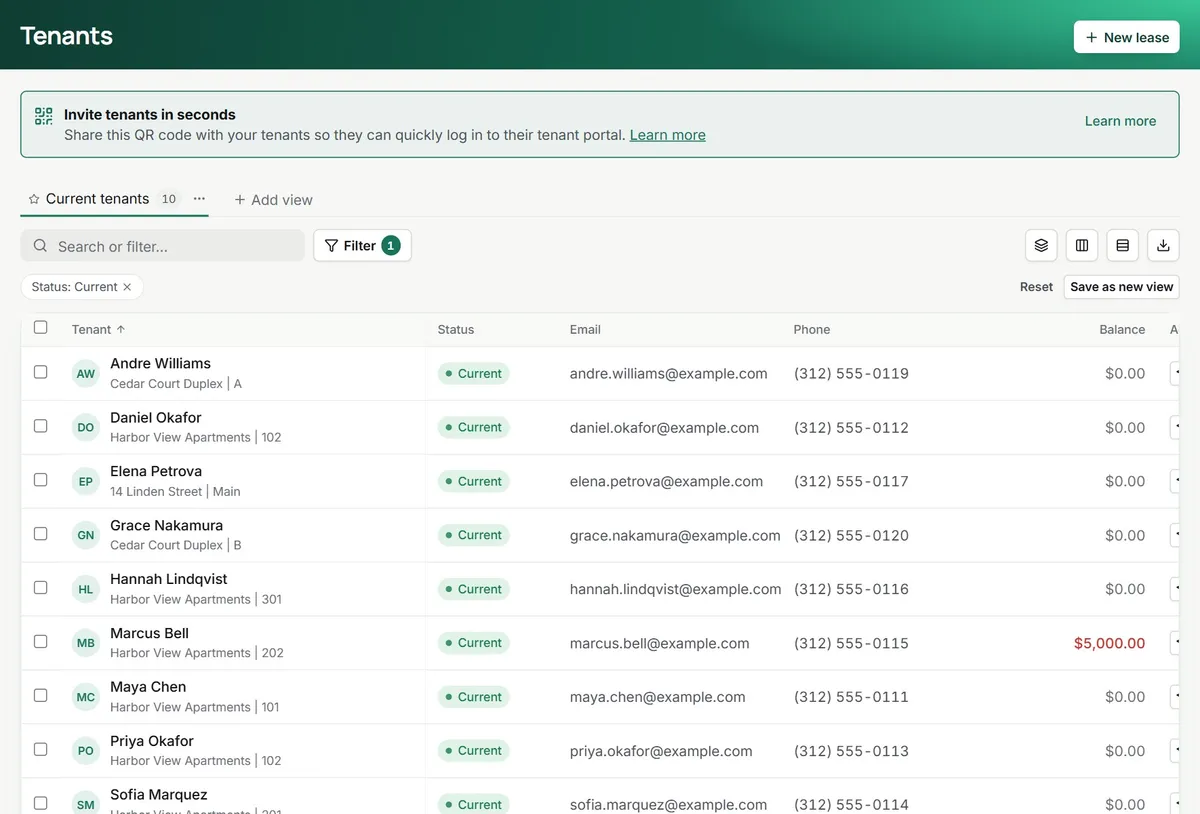Open the columns layout icon
The height and width of the screenshot is (814, 1200).
click(x=1082, y=245)
